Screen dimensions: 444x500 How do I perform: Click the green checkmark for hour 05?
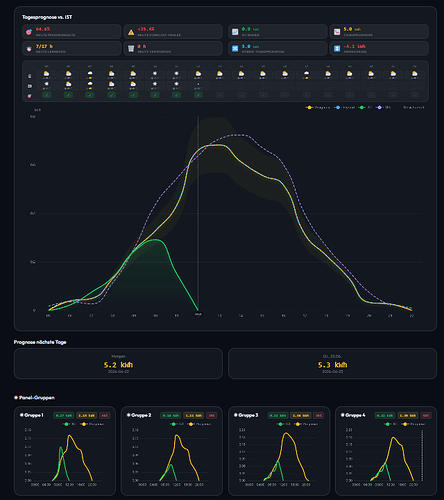[47, 95]
